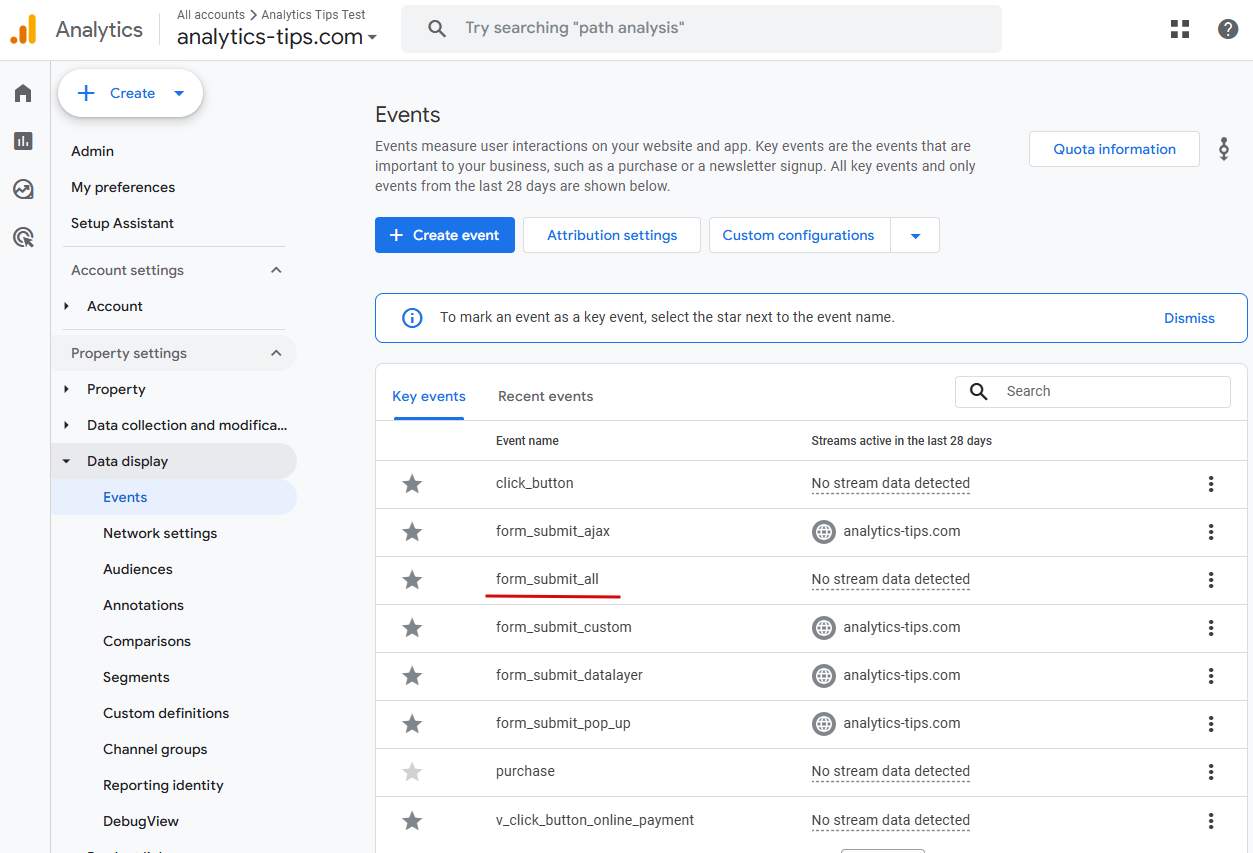The height and width of the screenshot is (853, 1253).
Task: Open the Advertising icon in left rail
Action: point(23,237)
